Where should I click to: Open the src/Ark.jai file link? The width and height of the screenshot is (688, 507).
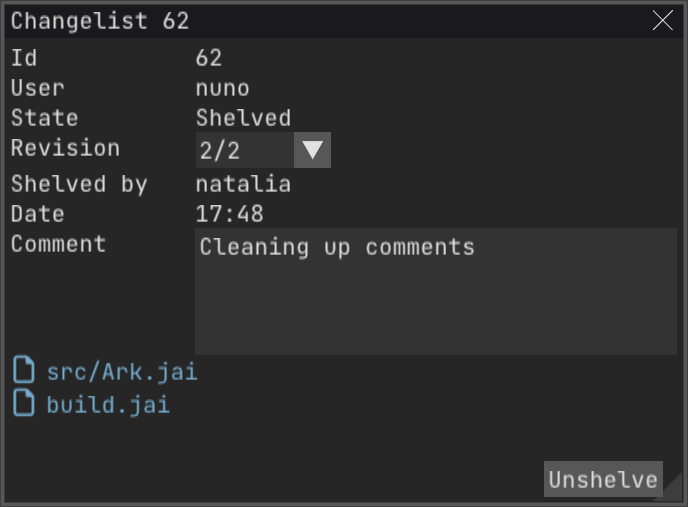[122, 372]
